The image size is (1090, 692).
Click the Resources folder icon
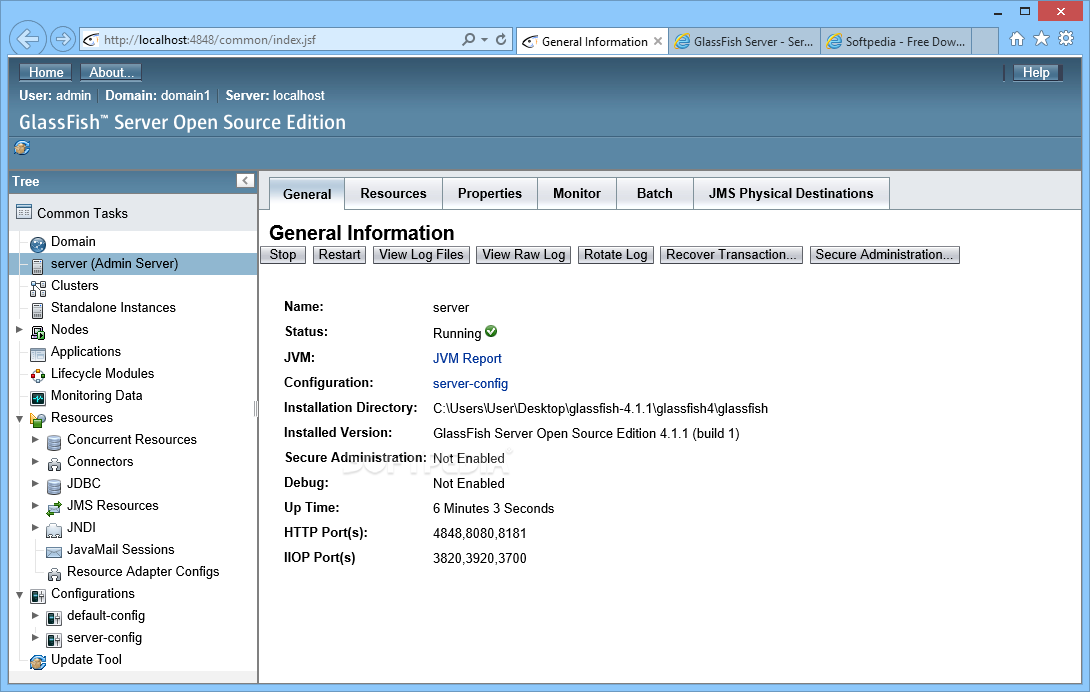tap(38, 419)
